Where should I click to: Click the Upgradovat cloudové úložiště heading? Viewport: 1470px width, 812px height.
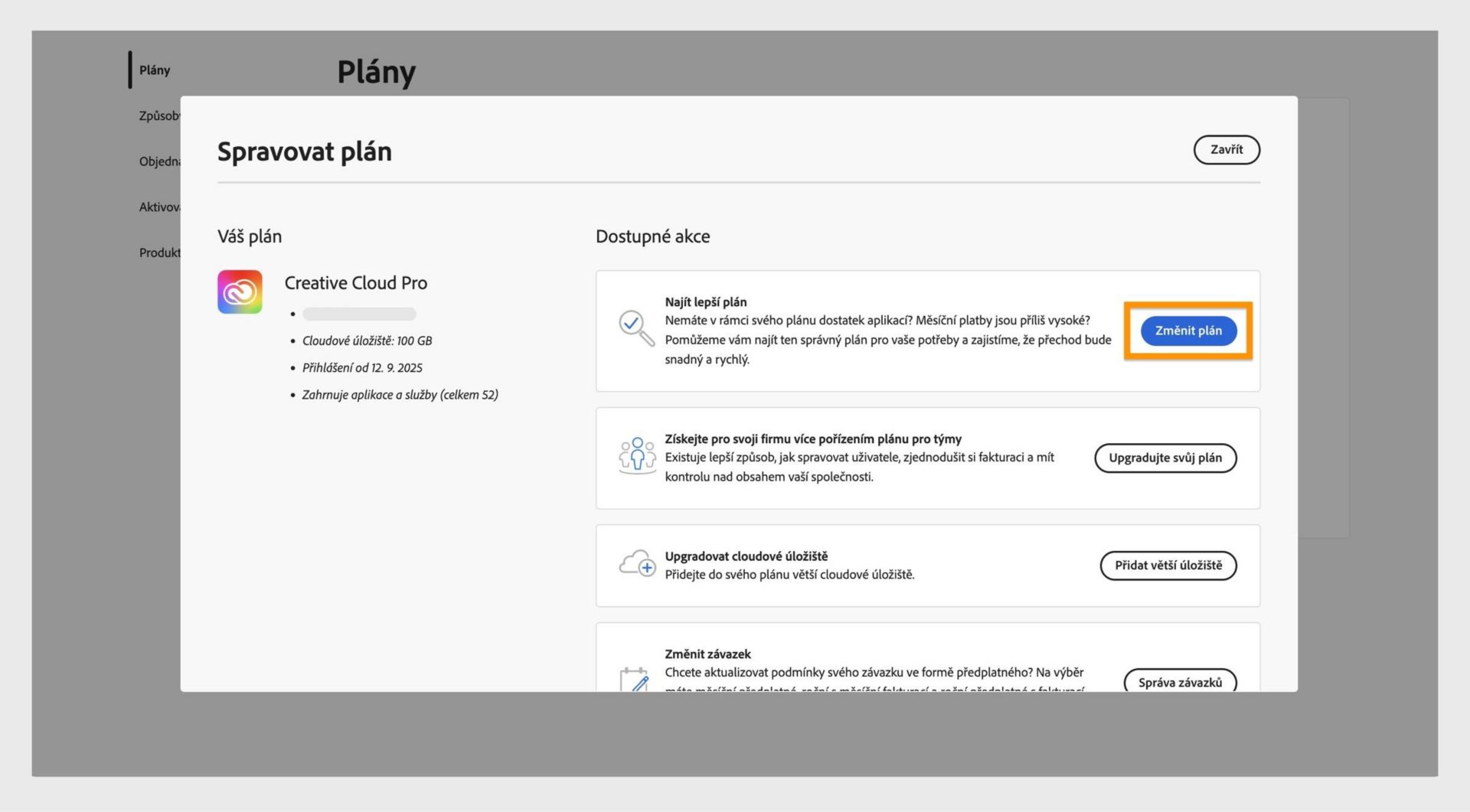(746, 556)
